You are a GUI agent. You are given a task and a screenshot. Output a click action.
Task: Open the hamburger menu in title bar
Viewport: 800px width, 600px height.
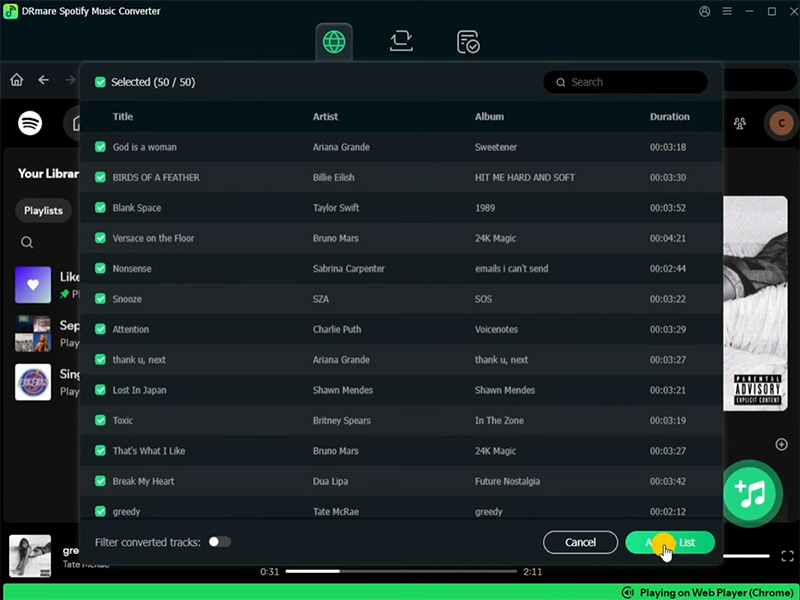[727, 11]
